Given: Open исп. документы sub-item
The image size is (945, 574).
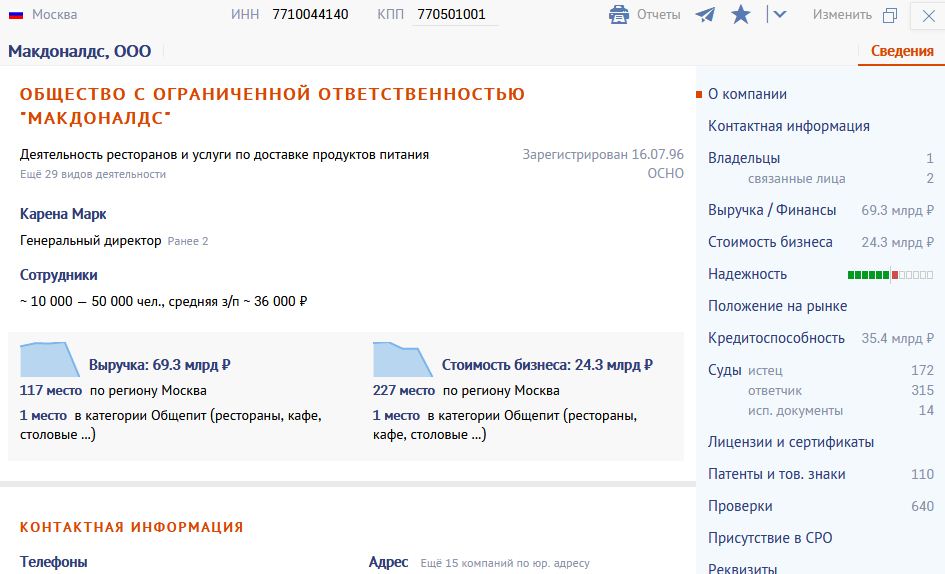Looking at the screenshot, I should tap(796, 411).
